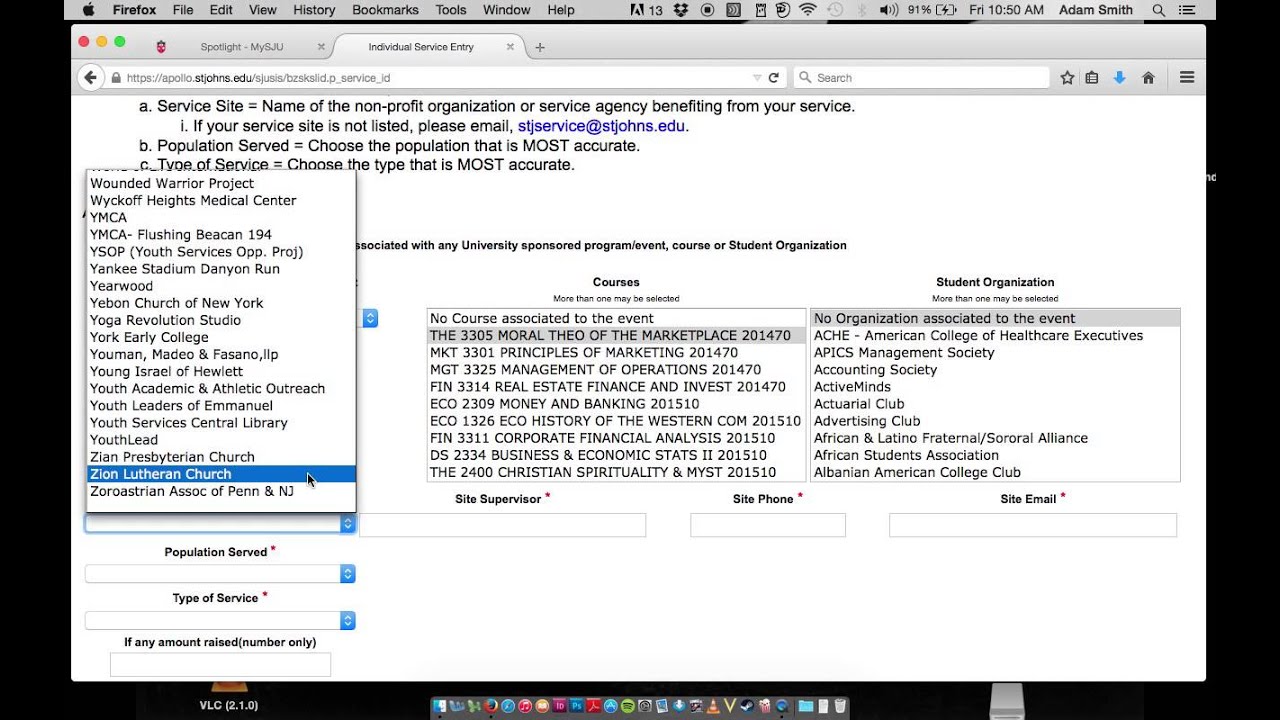Choose MKT 3301 PRINCIPLES OF MARKETING
Viewport: 1280px width, 720px height.
(616, 352)
